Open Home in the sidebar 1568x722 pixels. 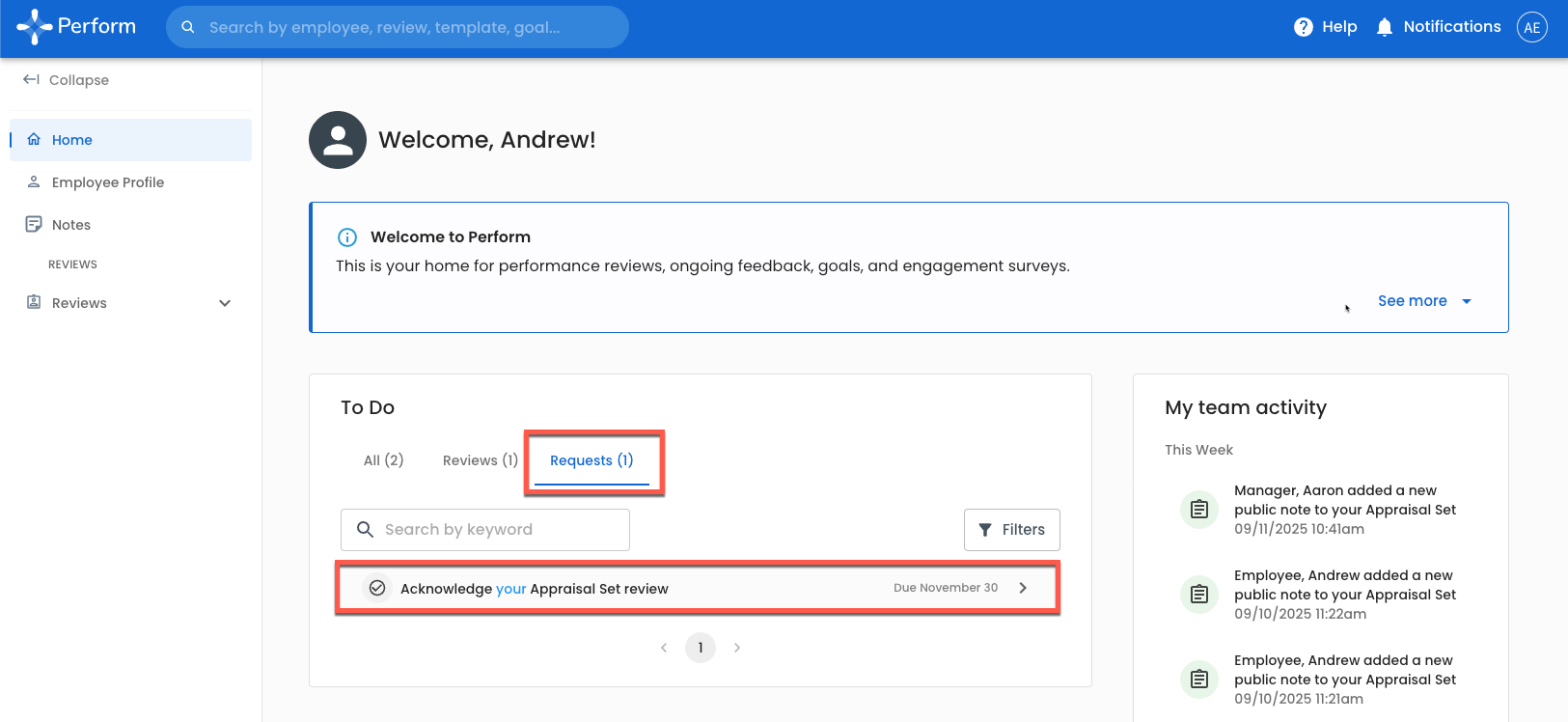pyautogui.click(x=131, y=140)
